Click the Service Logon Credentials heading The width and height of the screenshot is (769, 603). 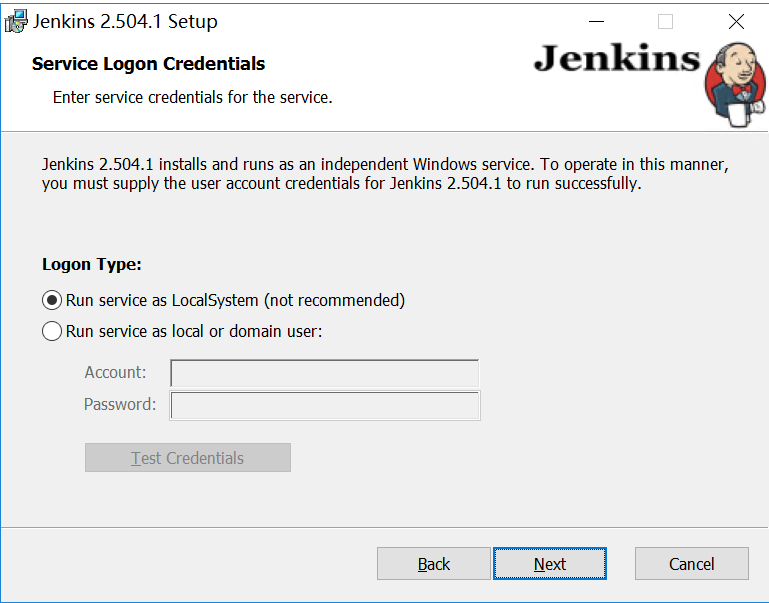[x=148, y=64]
